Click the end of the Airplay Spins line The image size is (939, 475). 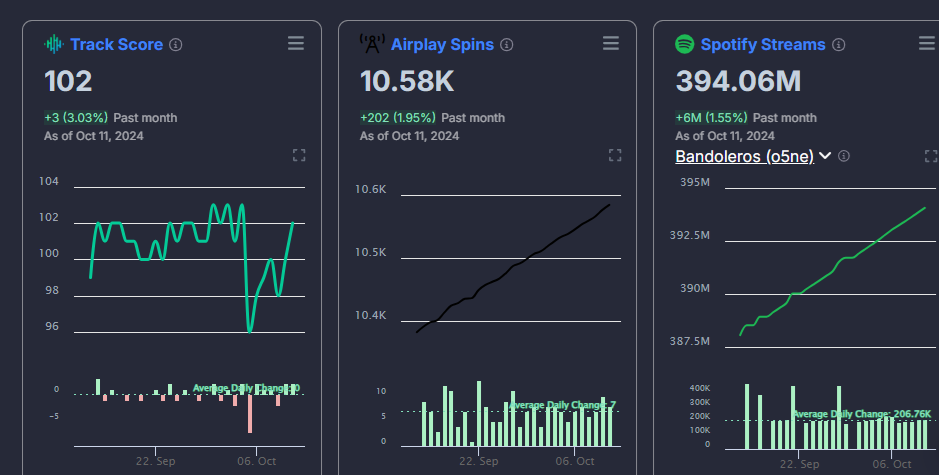click(x=610, y=205)
